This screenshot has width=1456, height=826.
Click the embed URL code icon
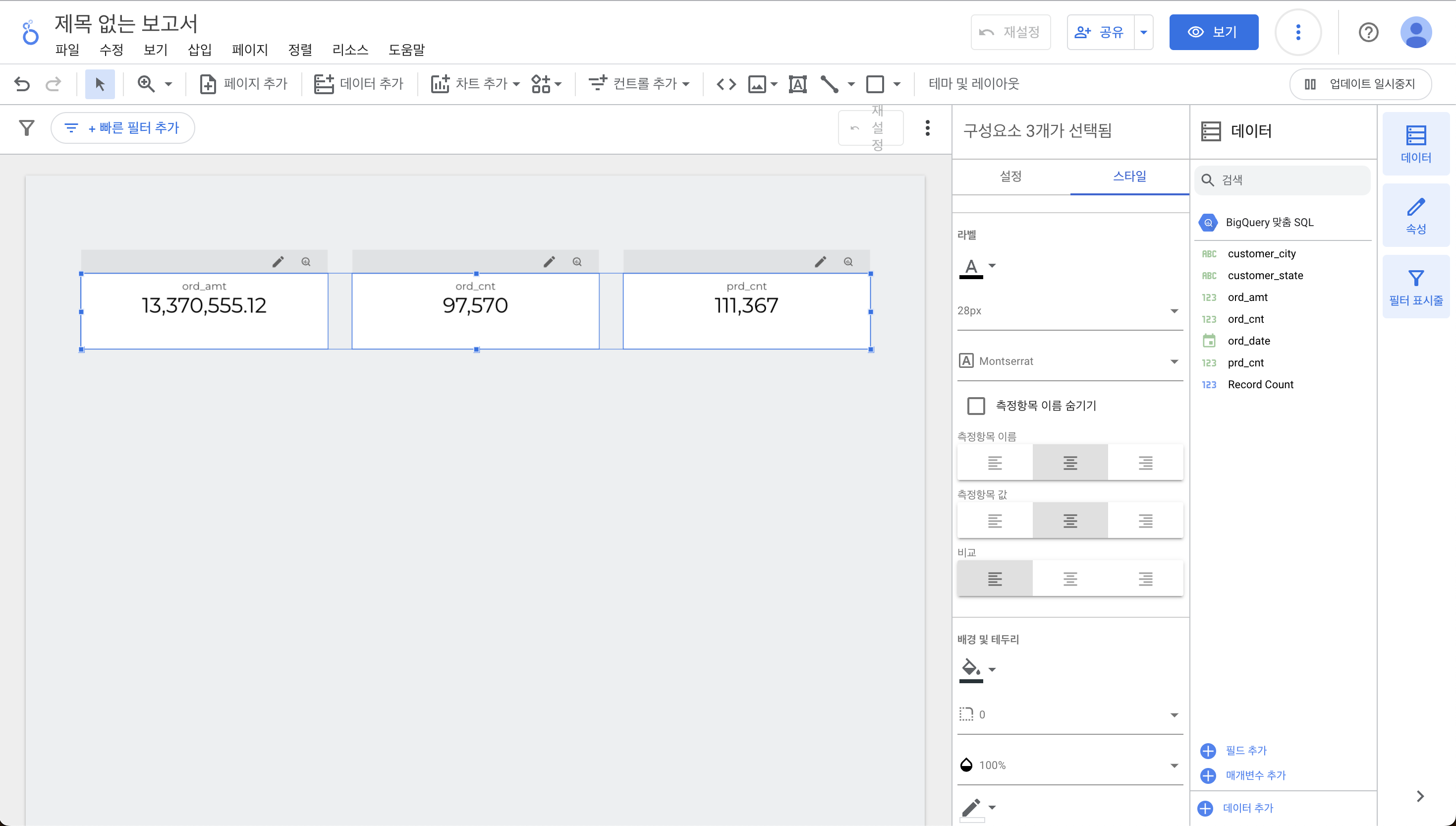pyautogui.click(x=726, y=84)
